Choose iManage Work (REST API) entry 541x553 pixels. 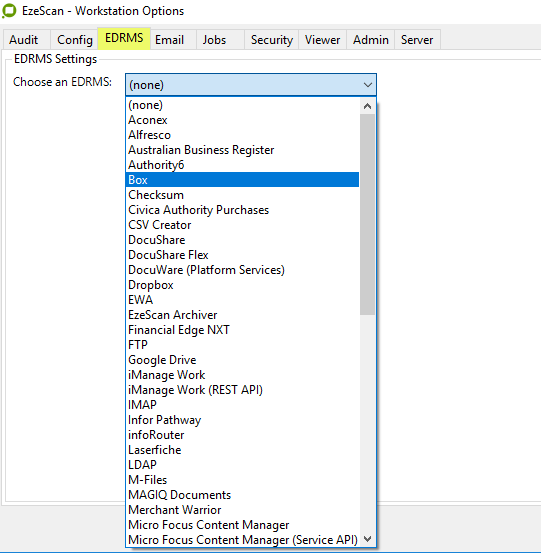click(x=242, y=390)
